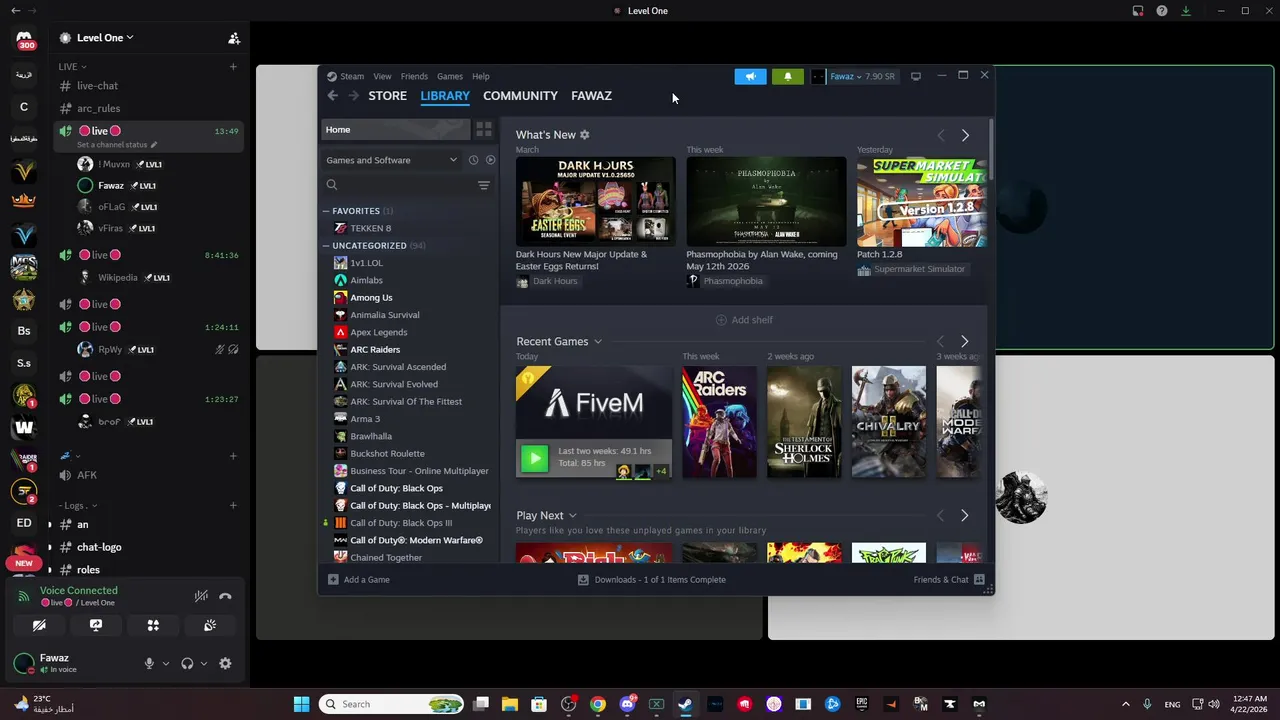Switch to the STORE tab
1280x720 pixels.
(x=387, y=96)
